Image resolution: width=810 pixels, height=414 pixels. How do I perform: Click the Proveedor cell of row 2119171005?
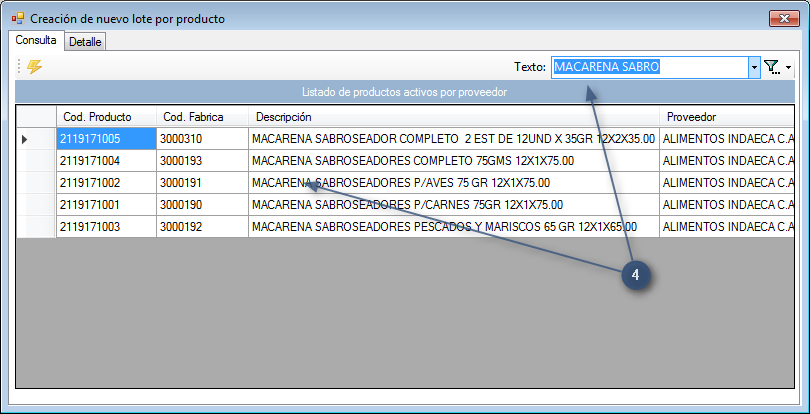pyautogui.click(x=727, y=139)
